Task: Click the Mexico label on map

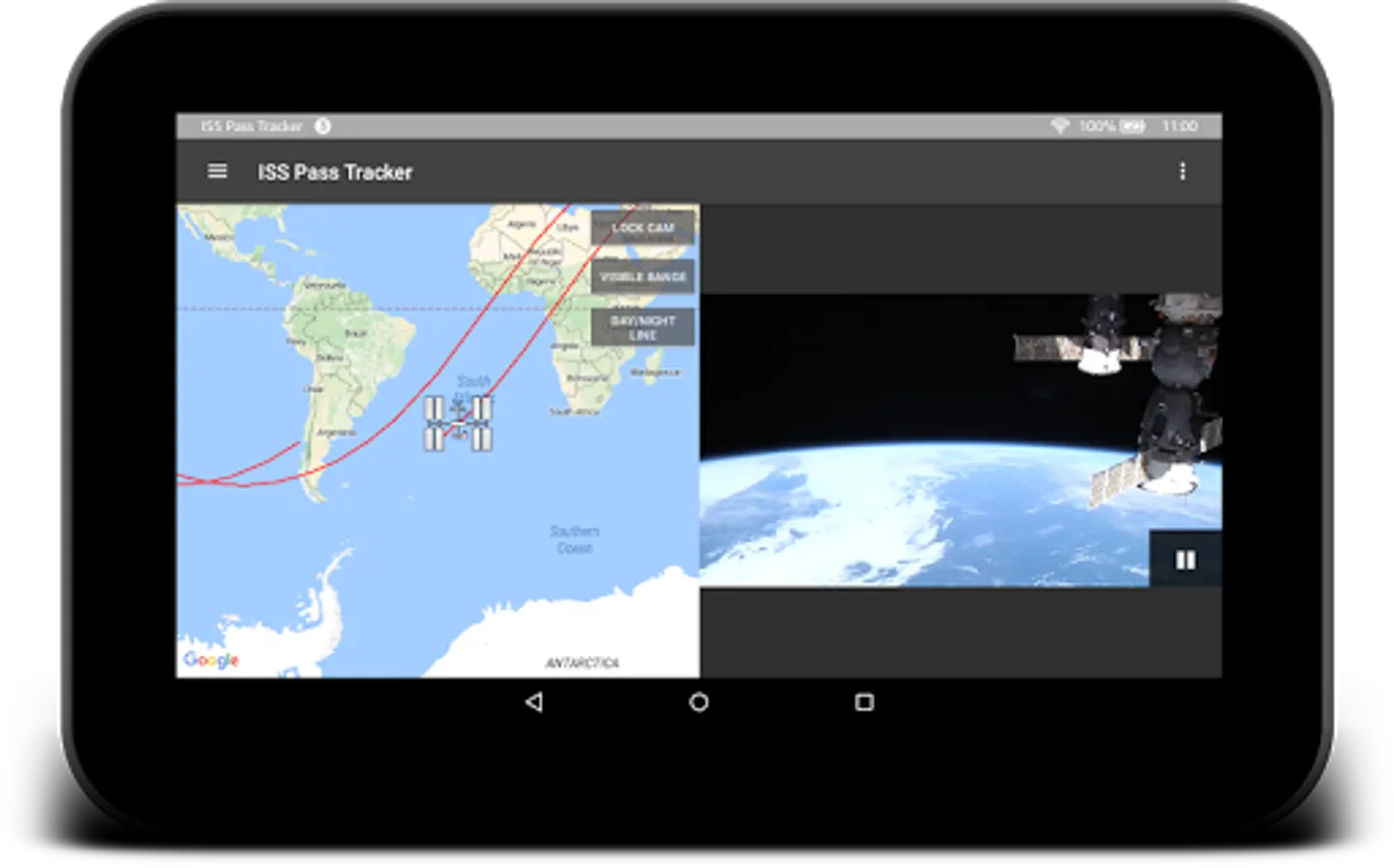Action: point(219,236)
